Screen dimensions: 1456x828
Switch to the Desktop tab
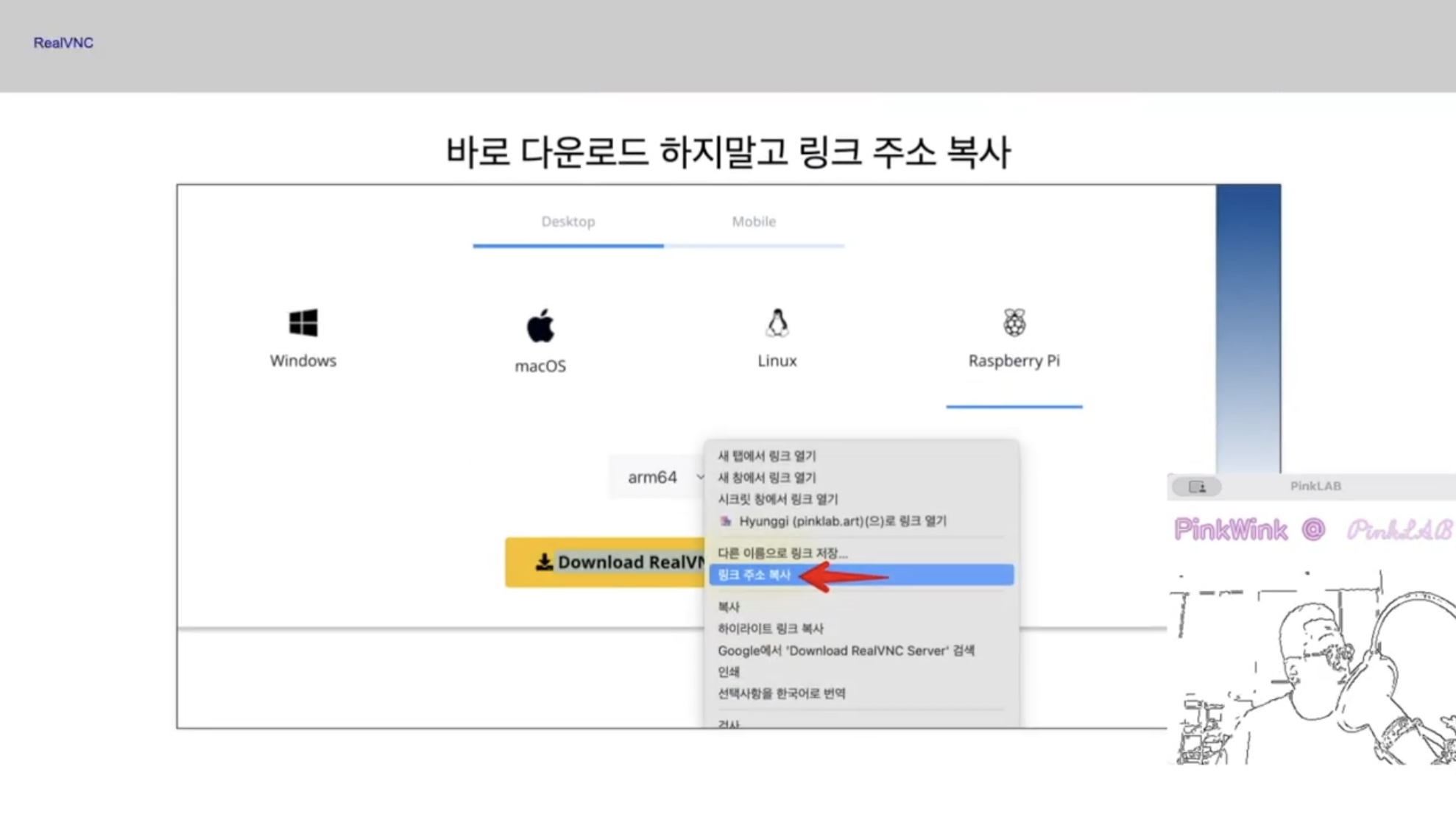pos(568,222)
